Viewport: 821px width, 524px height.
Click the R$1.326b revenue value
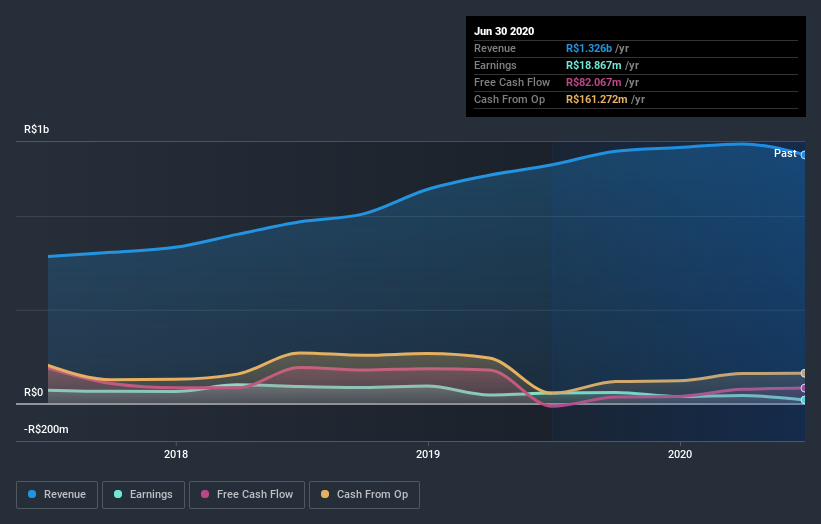coord(589,48)
